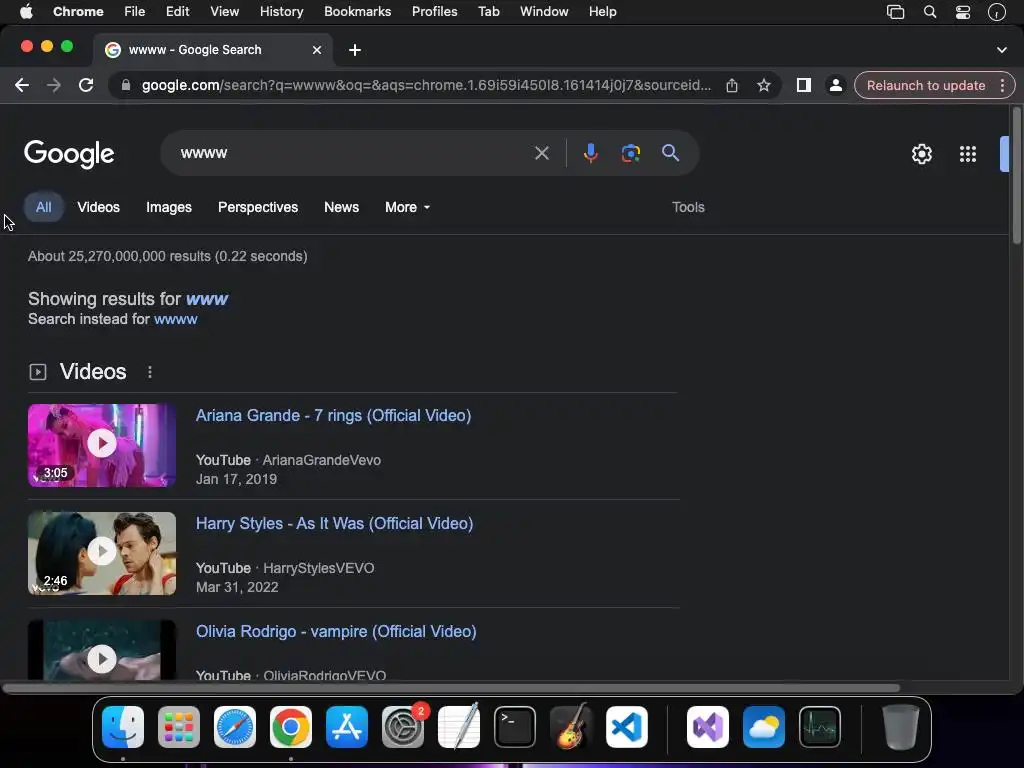Play the vampire video thumbnail
The width and height of the screenshot is (1024, 768).
tap(102, 650)
